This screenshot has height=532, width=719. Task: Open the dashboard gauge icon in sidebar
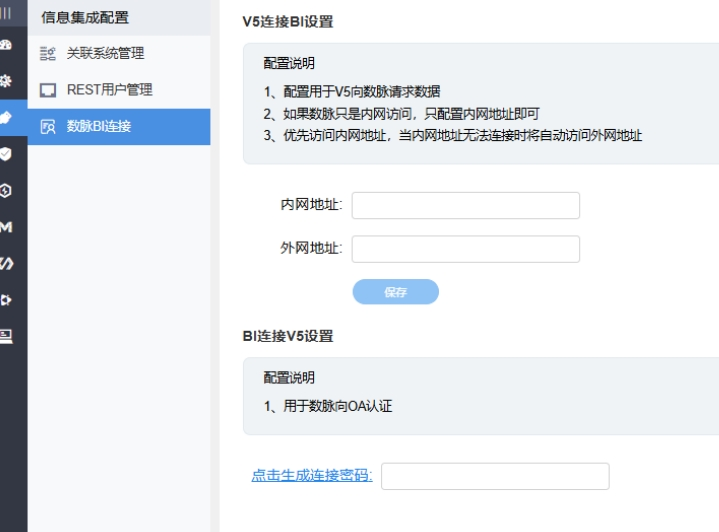point(6,45)
